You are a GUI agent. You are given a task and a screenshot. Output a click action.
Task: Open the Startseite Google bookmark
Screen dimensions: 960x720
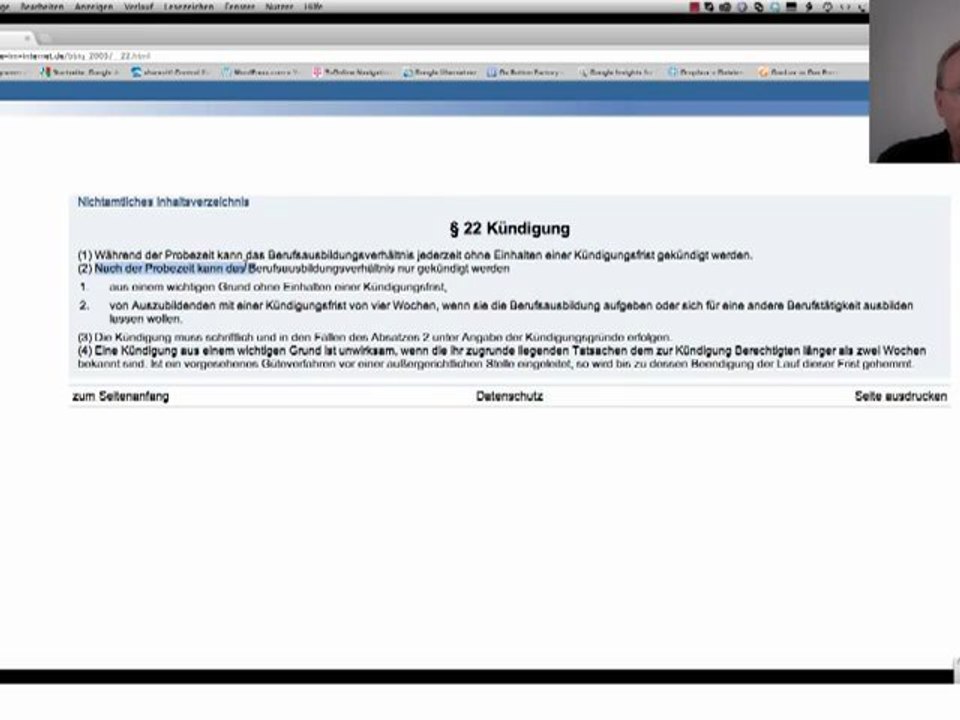[x=78, y=72]
